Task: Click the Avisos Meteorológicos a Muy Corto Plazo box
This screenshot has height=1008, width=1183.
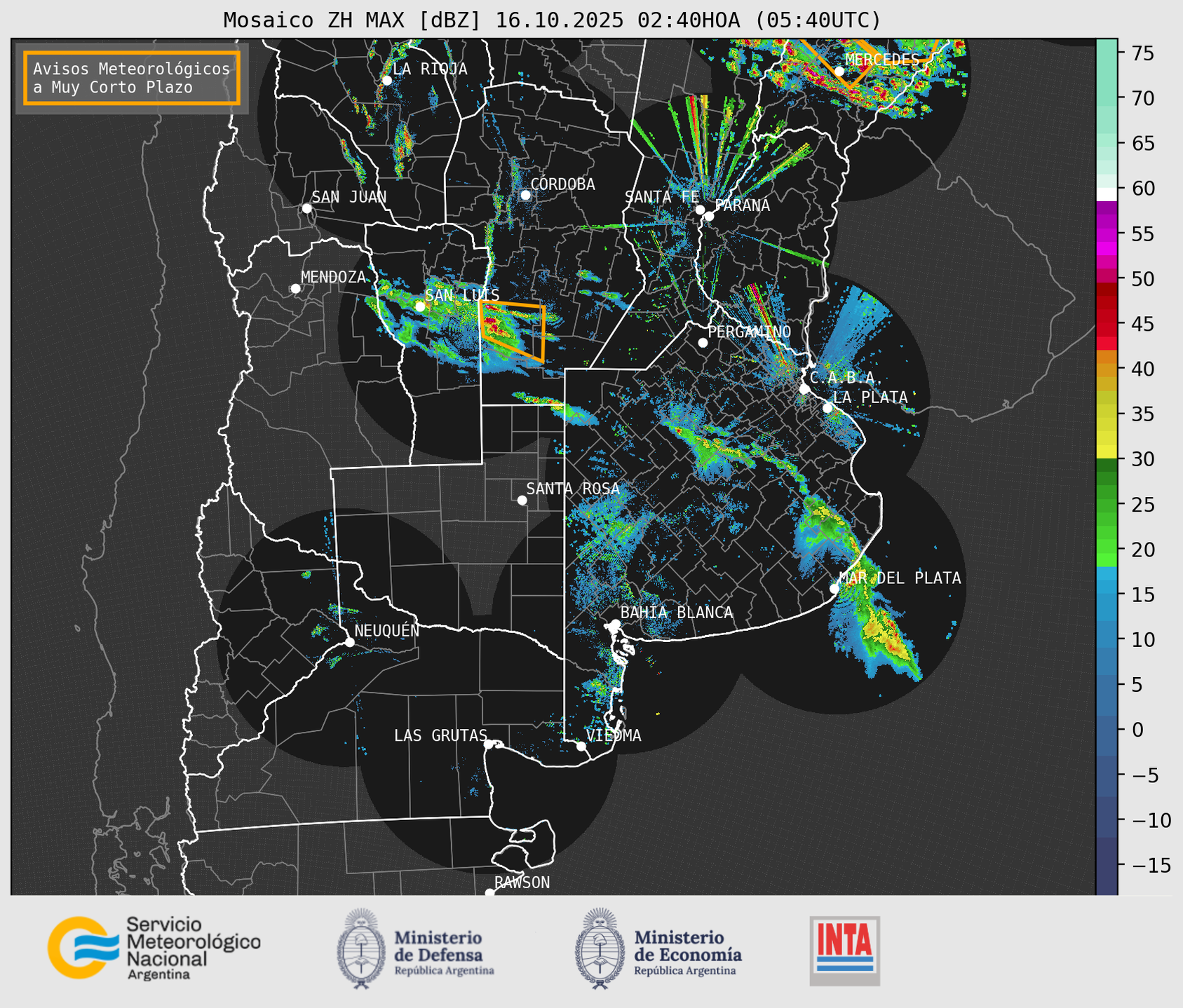Action: click(x=132, y=78)
